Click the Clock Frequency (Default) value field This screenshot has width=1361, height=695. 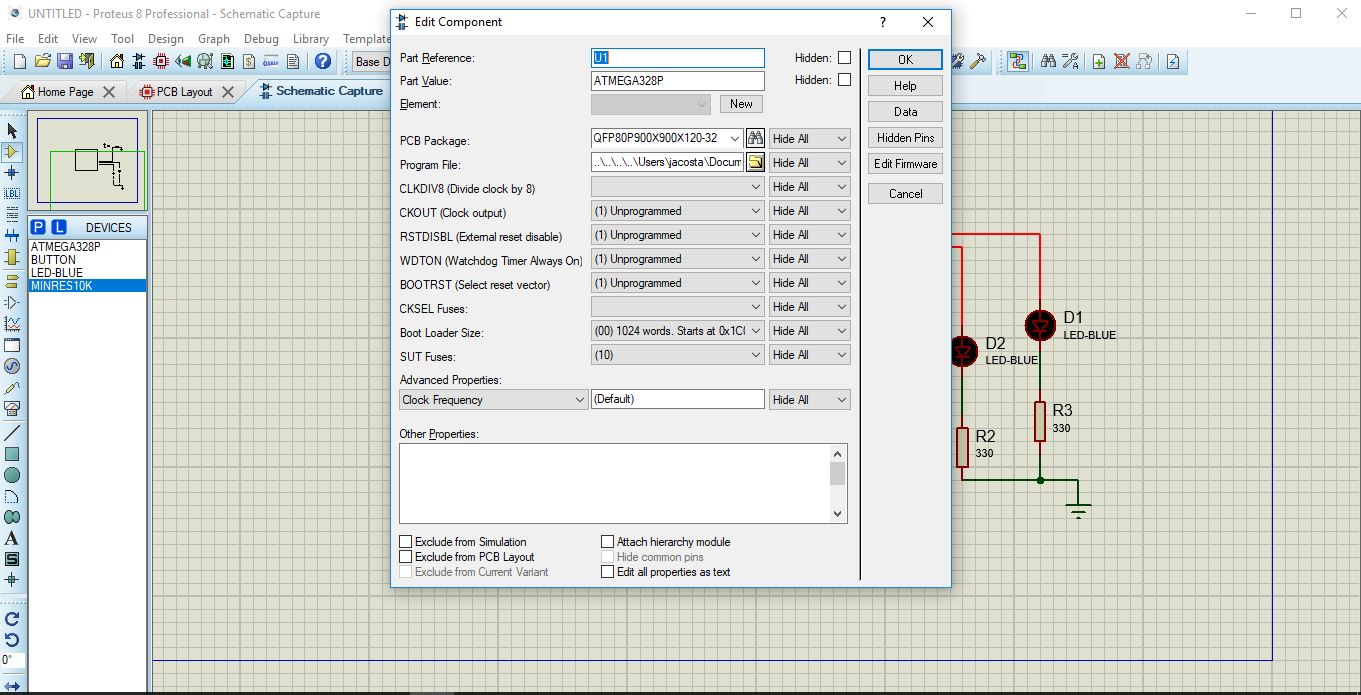(678, 399)
